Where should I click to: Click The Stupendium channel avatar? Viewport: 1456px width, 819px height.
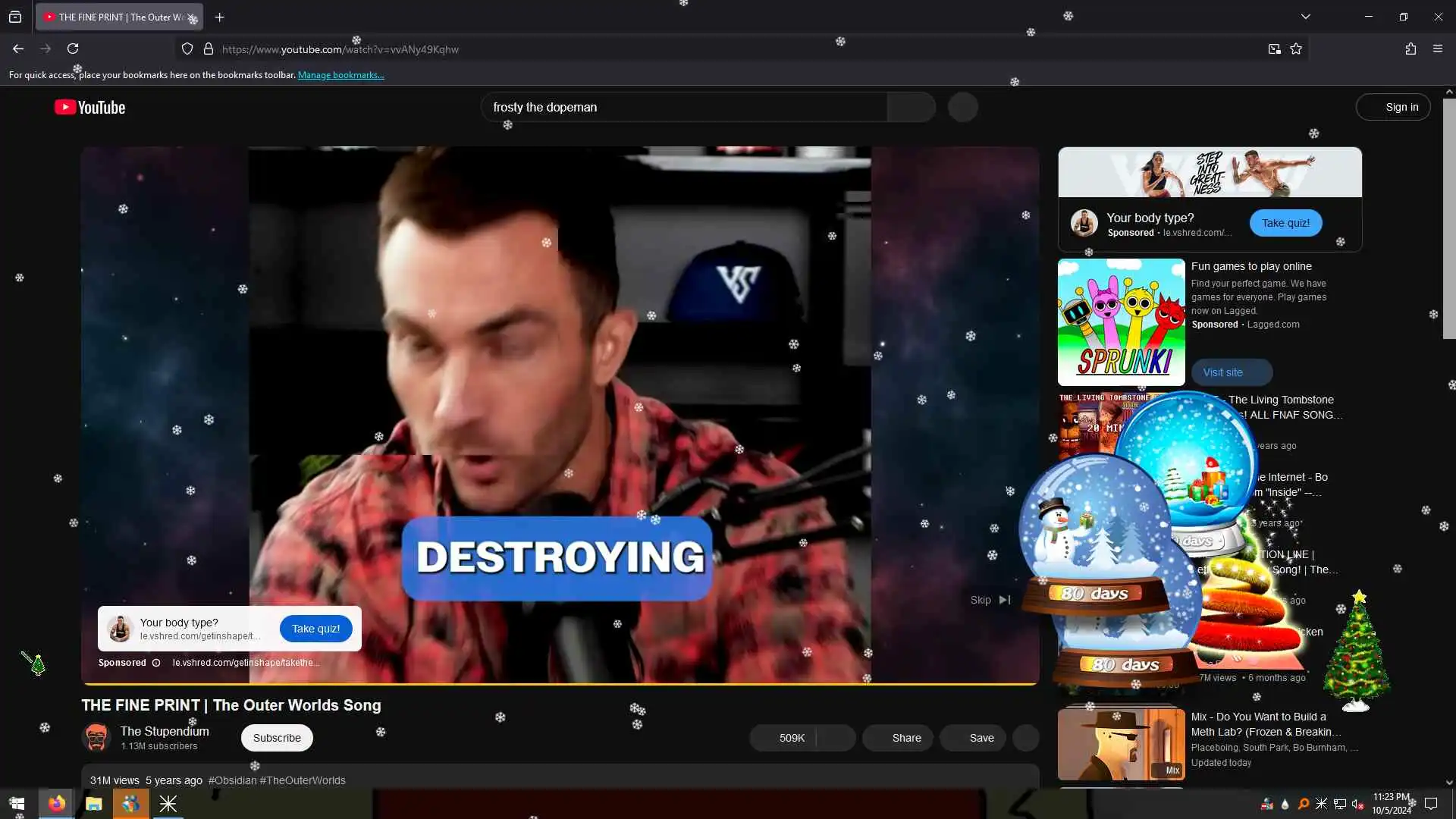point(96,737)
